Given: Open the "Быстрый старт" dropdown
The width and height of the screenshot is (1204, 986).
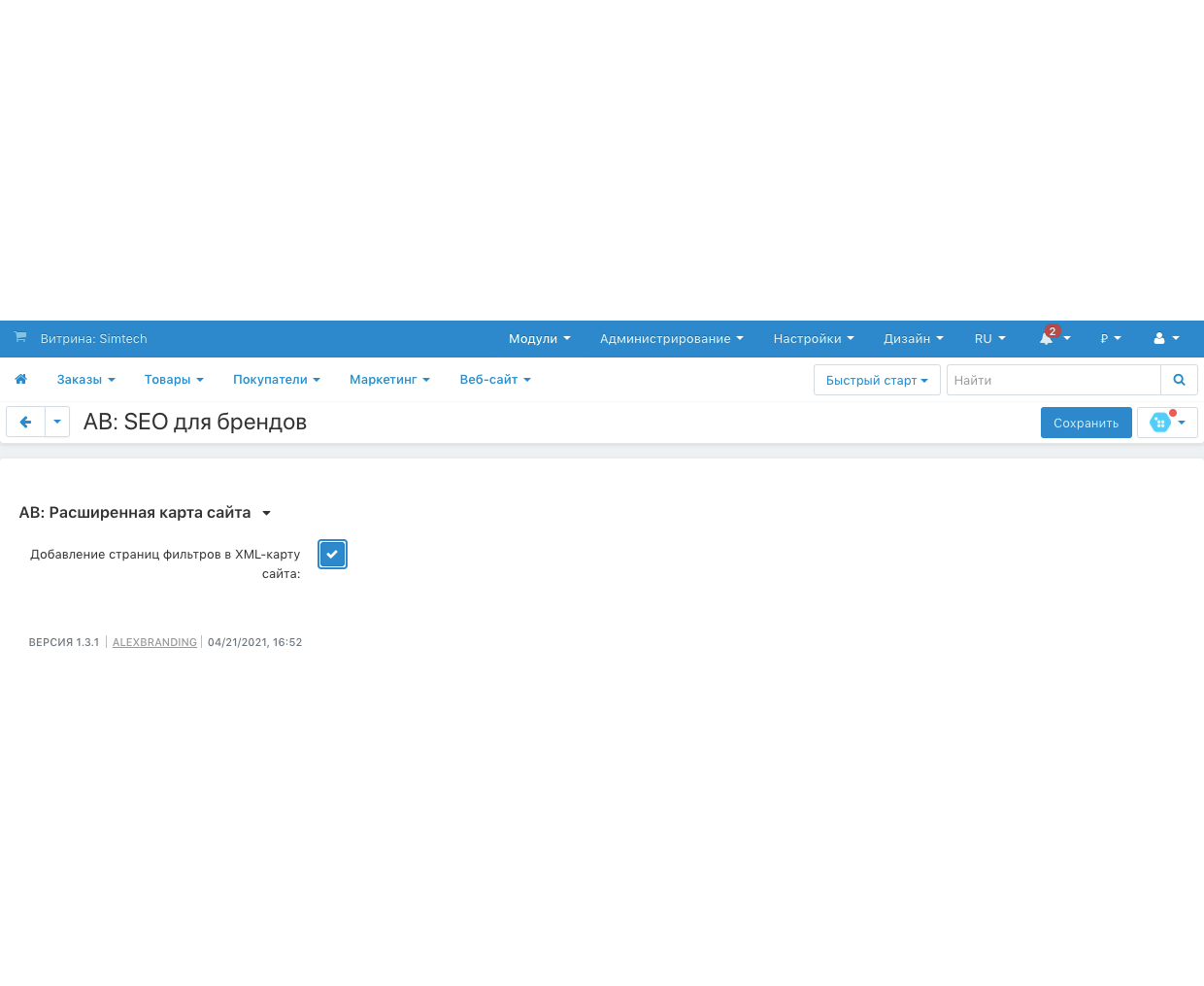Looking at the screenshot, I should (x=876, y=380).
